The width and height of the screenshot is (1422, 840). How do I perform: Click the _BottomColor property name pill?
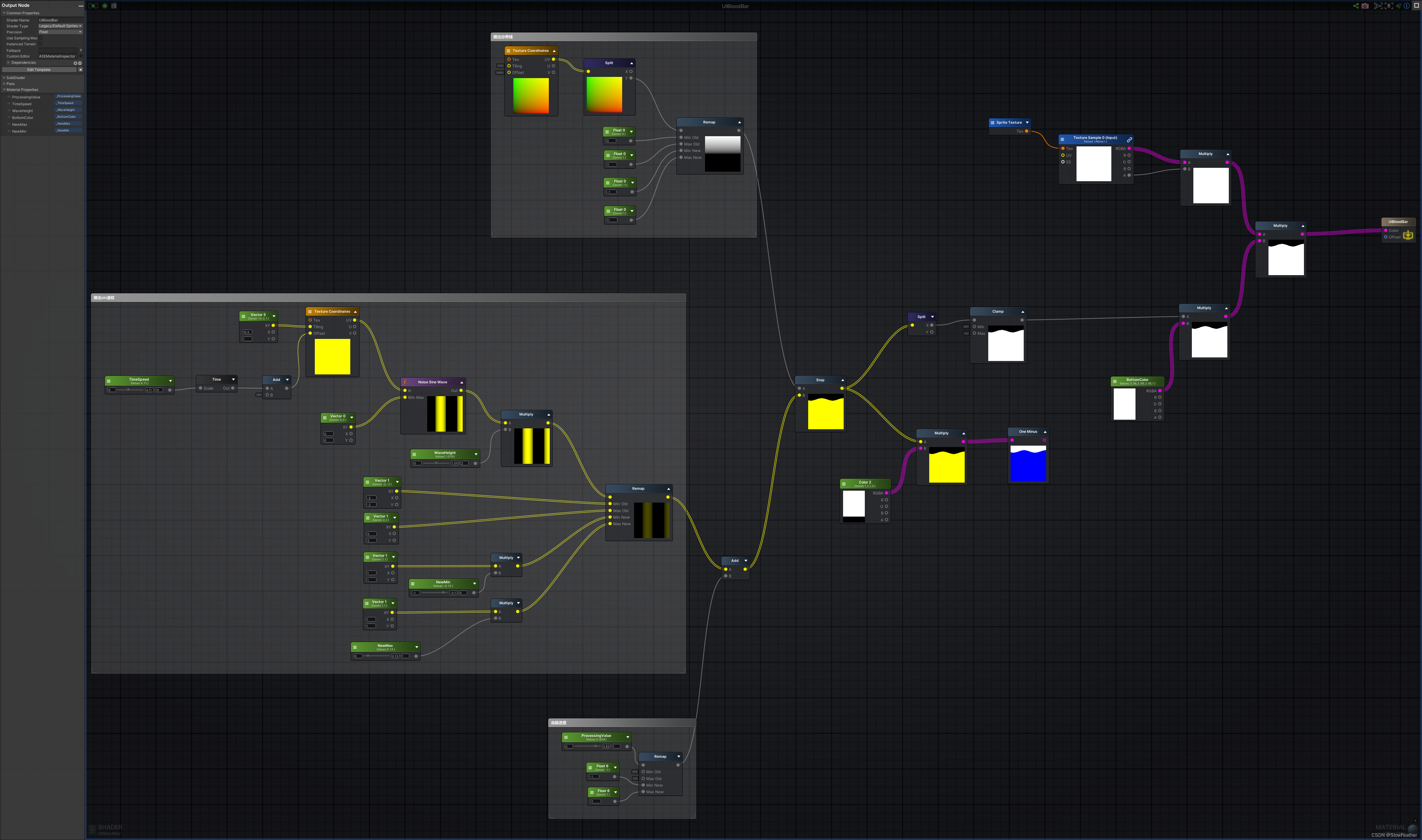point(67,117)
